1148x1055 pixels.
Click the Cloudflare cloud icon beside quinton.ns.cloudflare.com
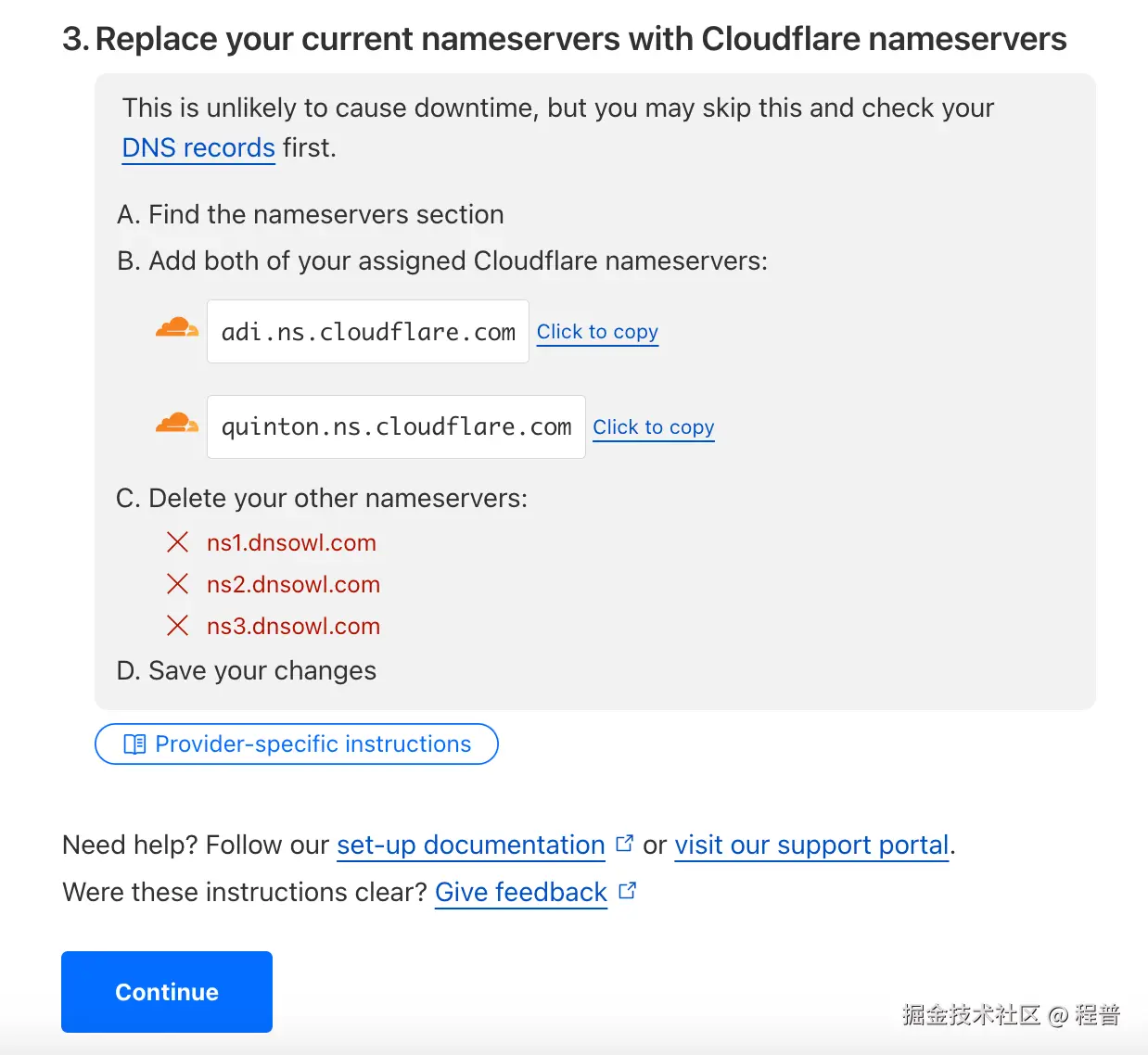pyautogui.click(x=176, y=425)
